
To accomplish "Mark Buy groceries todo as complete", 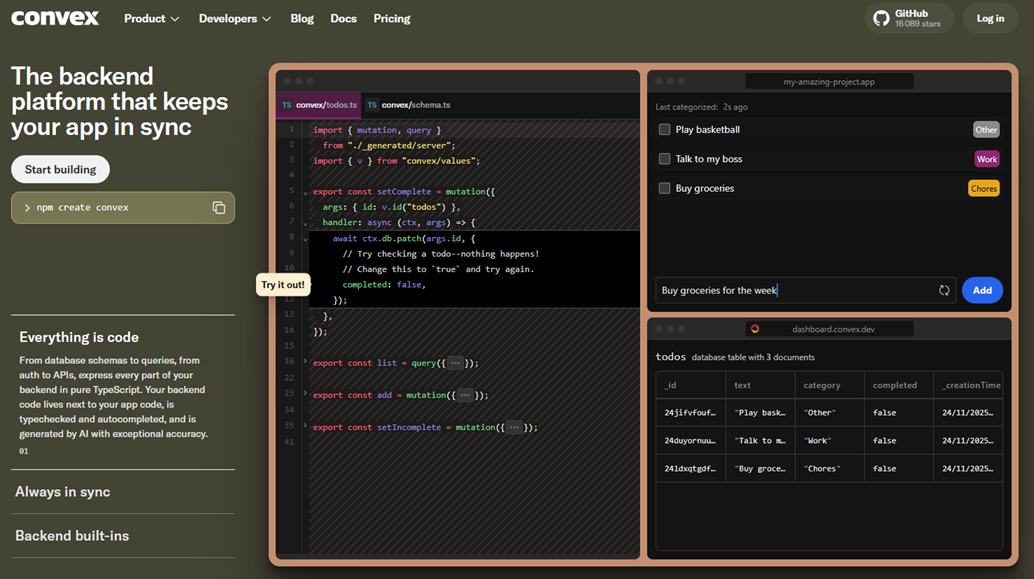I will pyautogui.click(x=664, y=188).
